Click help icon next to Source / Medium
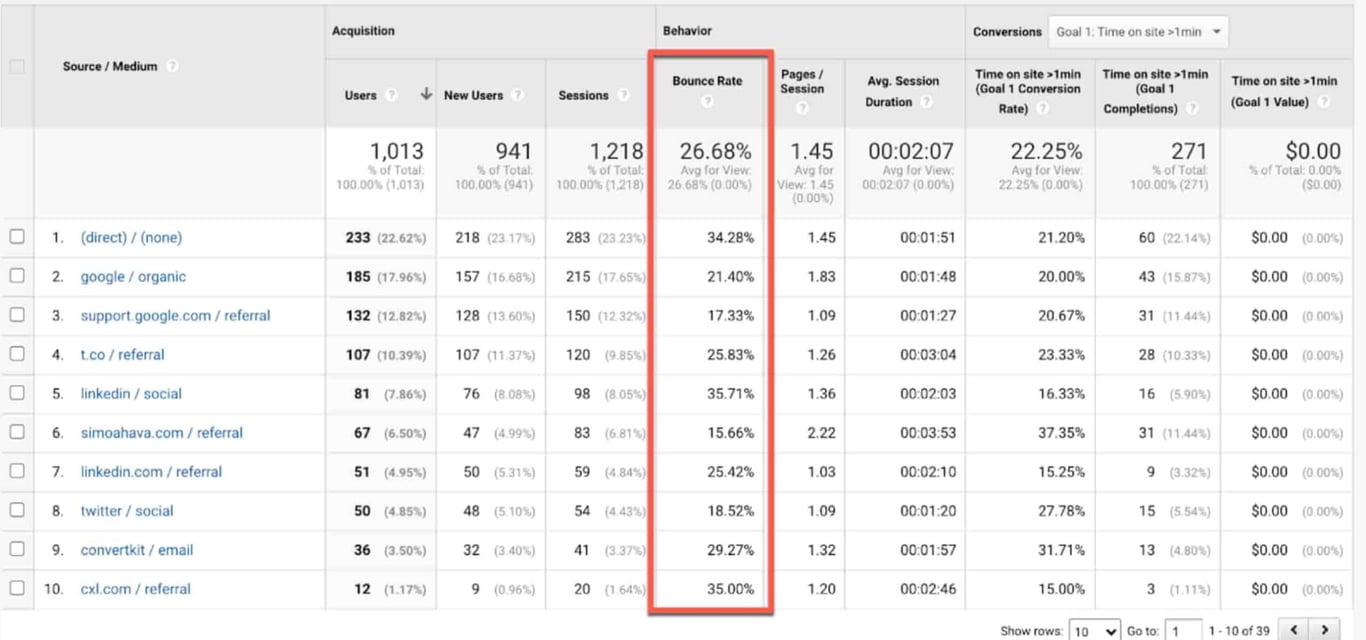Screen dimensions: 1366x640 [x=173, y=66]
